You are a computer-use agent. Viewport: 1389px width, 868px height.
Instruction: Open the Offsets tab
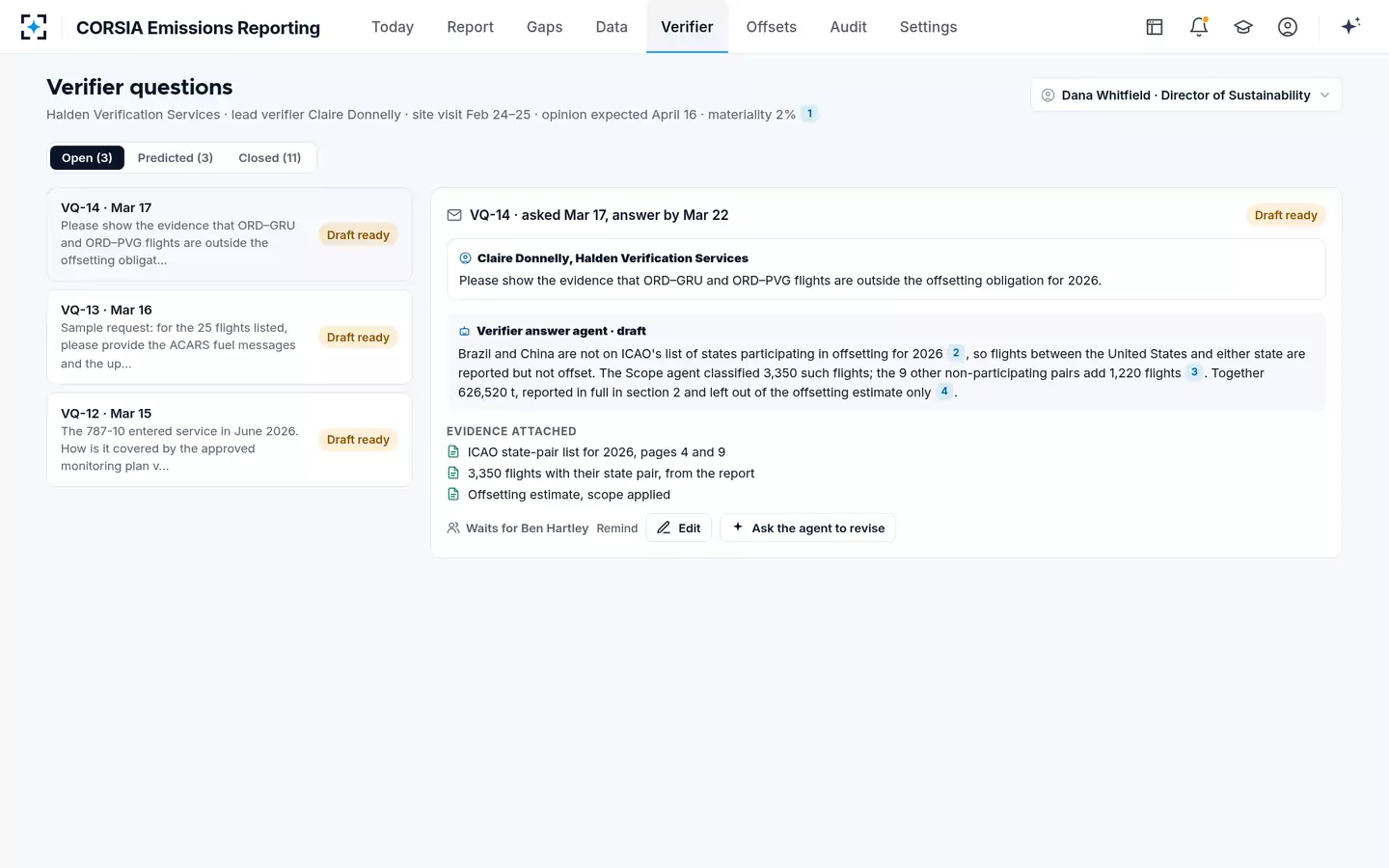coord(772,27)
